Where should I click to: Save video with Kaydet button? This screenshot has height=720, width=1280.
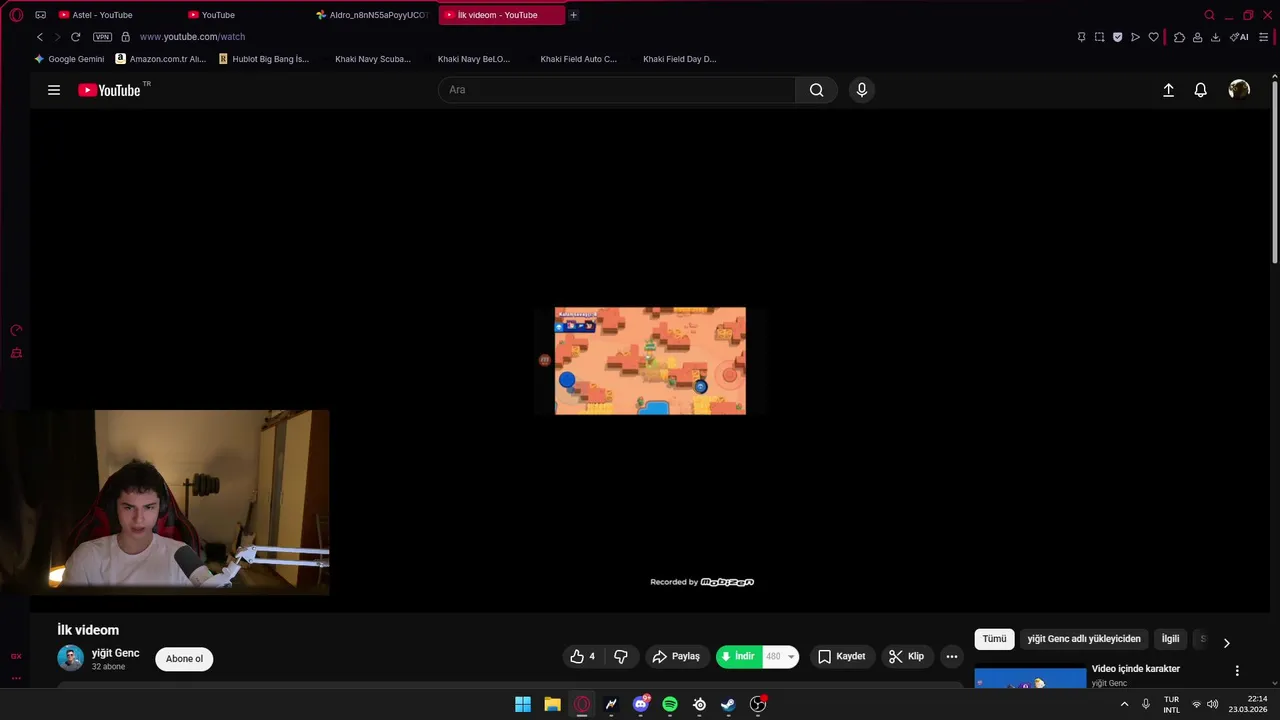[x=841, y=656]
